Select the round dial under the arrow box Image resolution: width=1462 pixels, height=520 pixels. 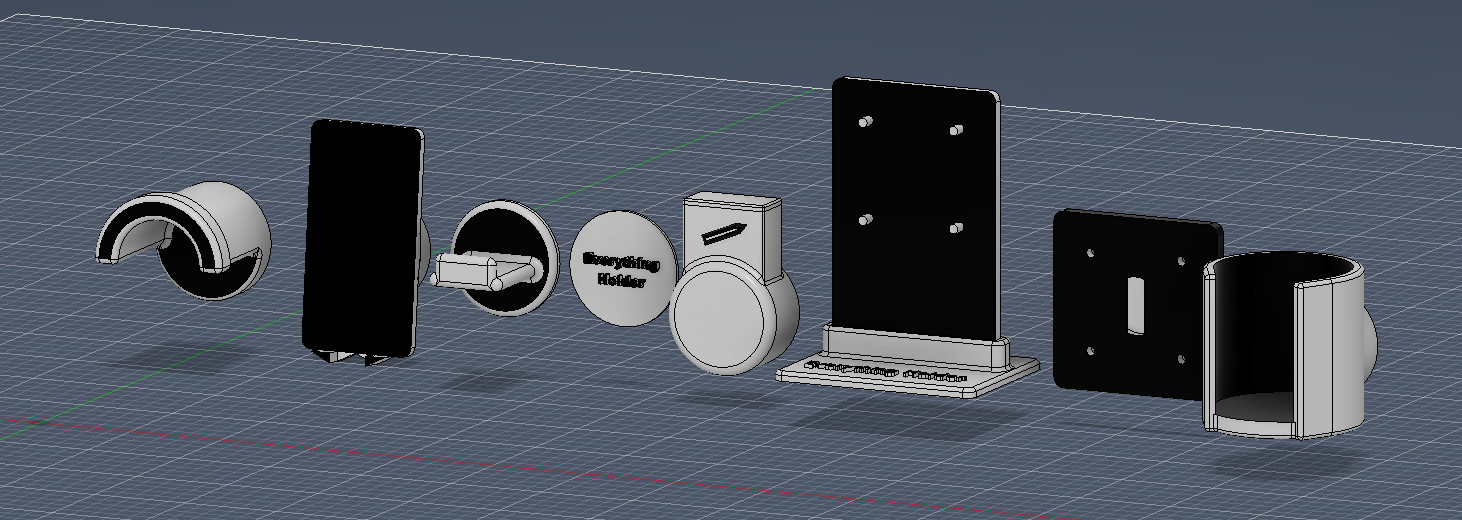click(x=720, y=320)
